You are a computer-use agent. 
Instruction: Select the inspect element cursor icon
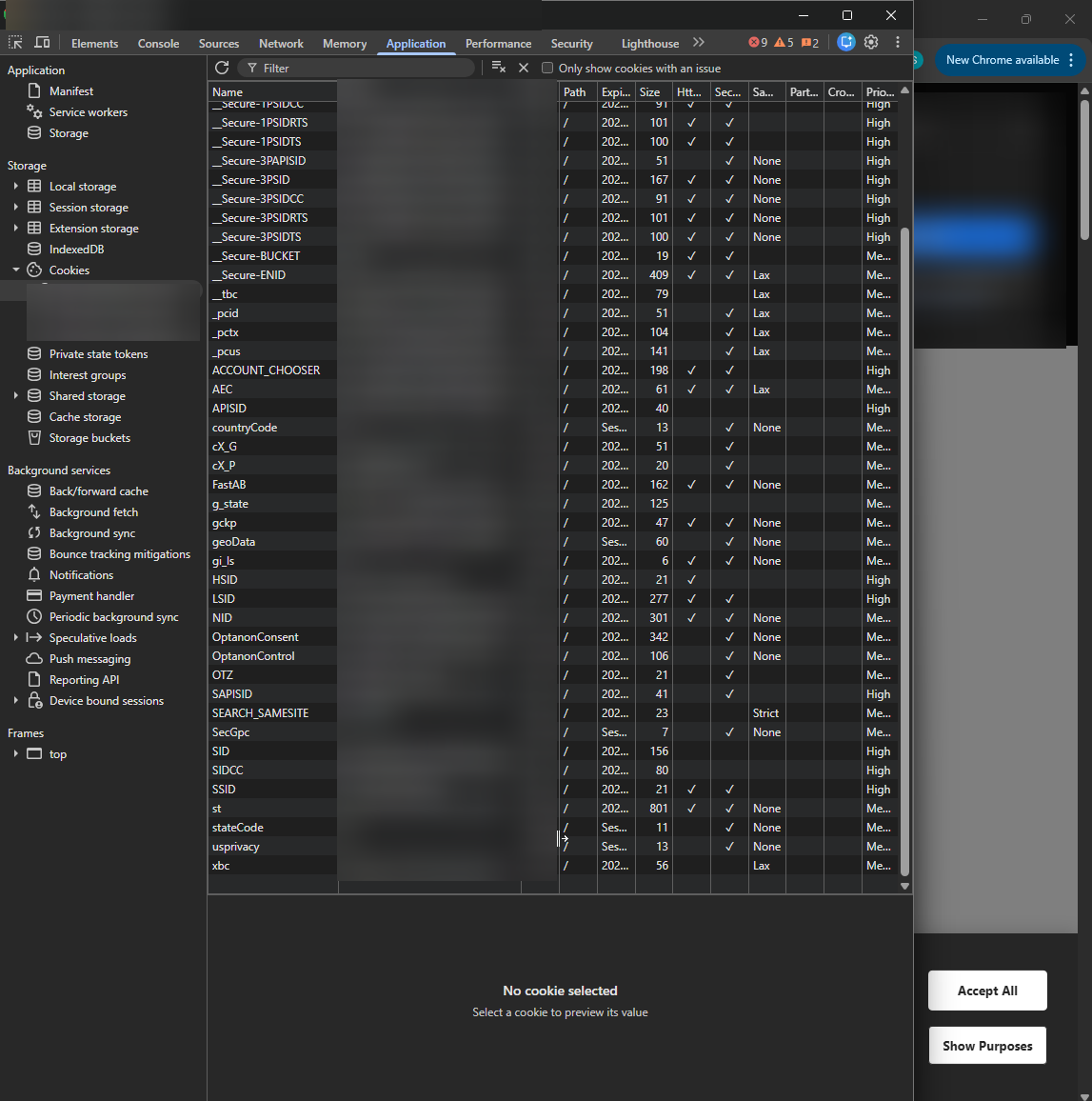(x=15, y=43)
